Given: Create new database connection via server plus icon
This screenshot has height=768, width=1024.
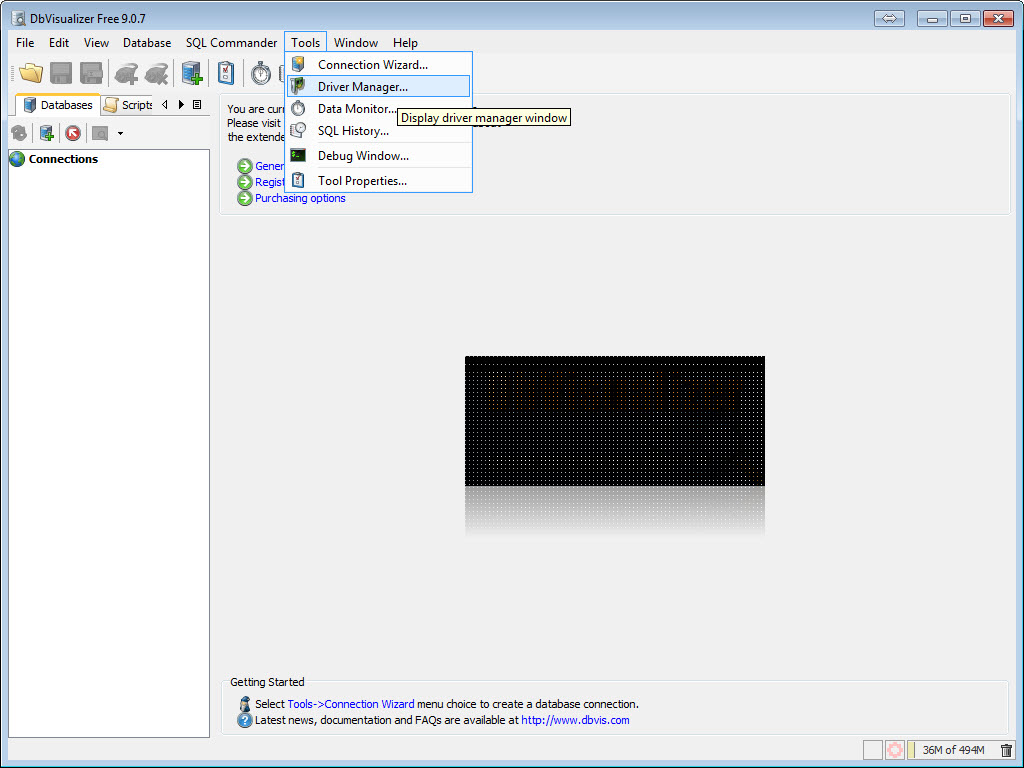Looking at the screenshot, I should point(192,73).
